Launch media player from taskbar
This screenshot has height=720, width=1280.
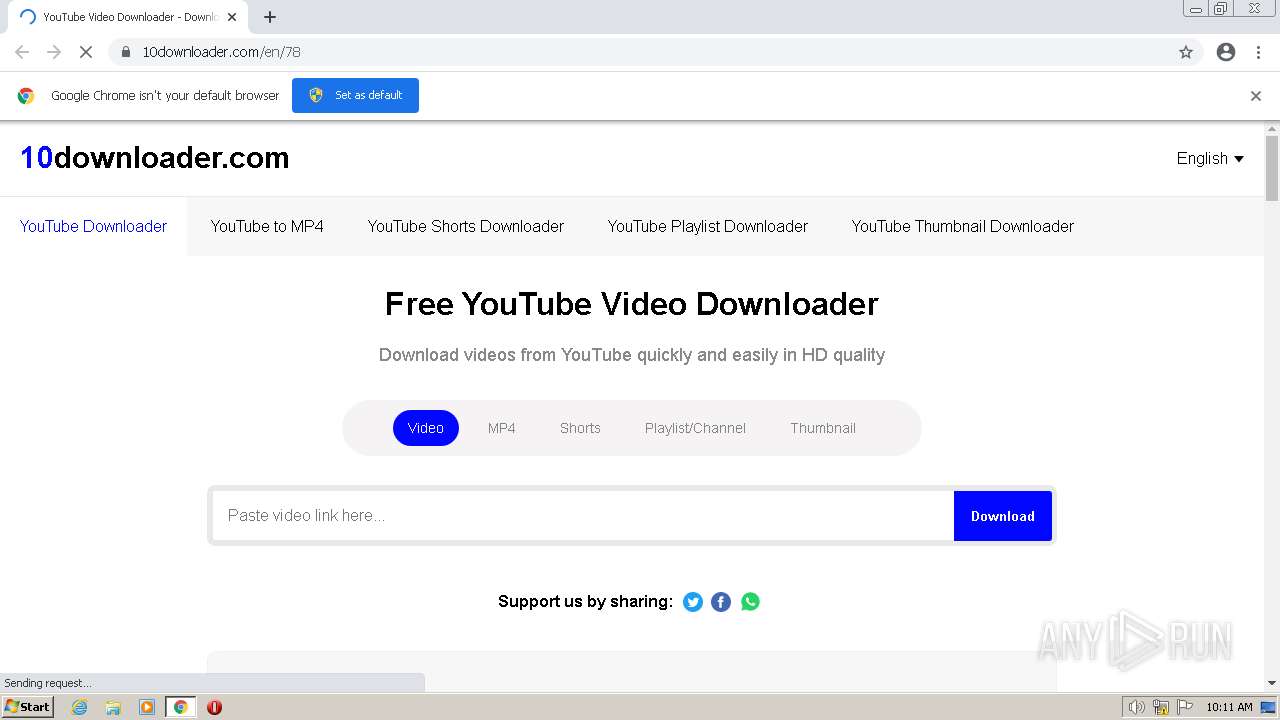coord(147,707)
